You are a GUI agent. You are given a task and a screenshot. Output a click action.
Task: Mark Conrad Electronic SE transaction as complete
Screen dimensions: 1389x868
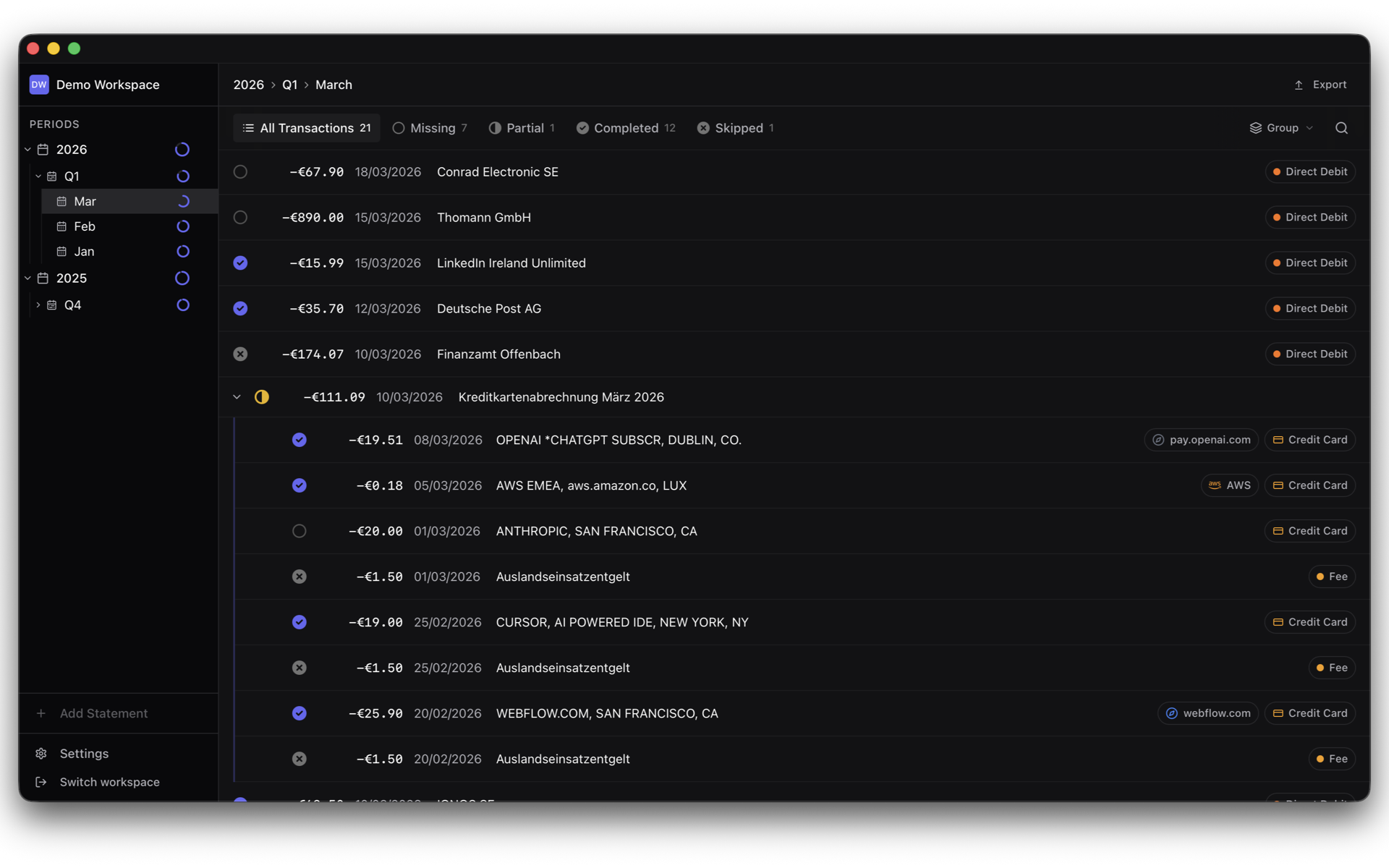click(240, 172)
